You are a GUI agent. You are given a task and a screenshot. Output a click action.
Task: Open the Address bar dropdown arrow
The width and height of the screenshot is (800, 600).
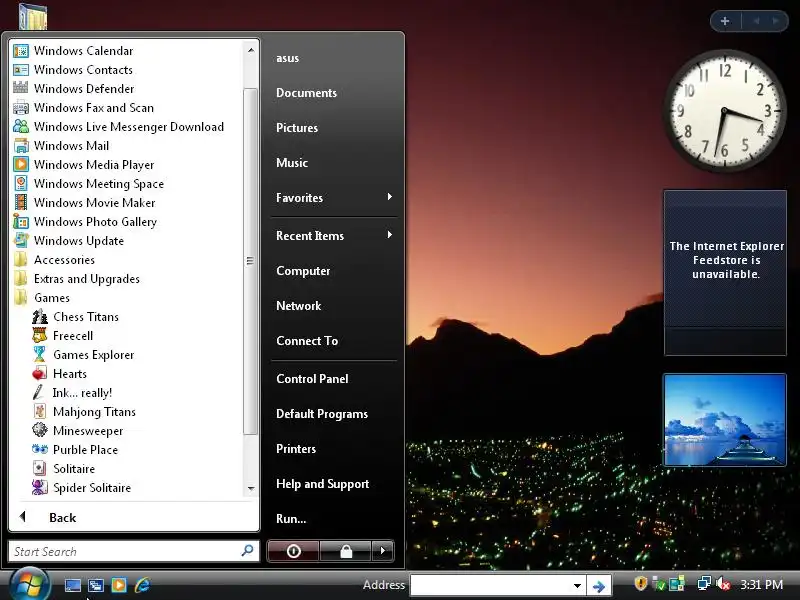point(577,586)
